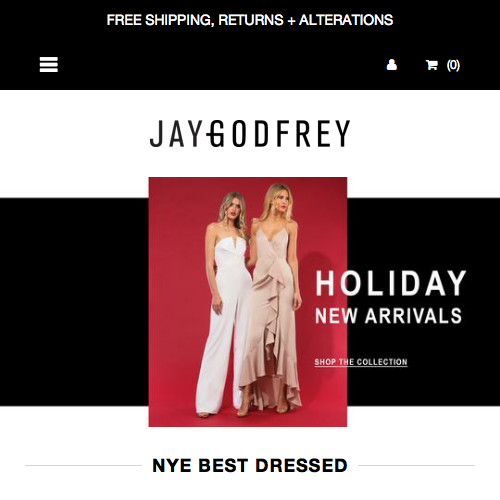Screen dimensions: 500x500
Task: Open the hamburger navigation menu
Action: coord(49,64)
